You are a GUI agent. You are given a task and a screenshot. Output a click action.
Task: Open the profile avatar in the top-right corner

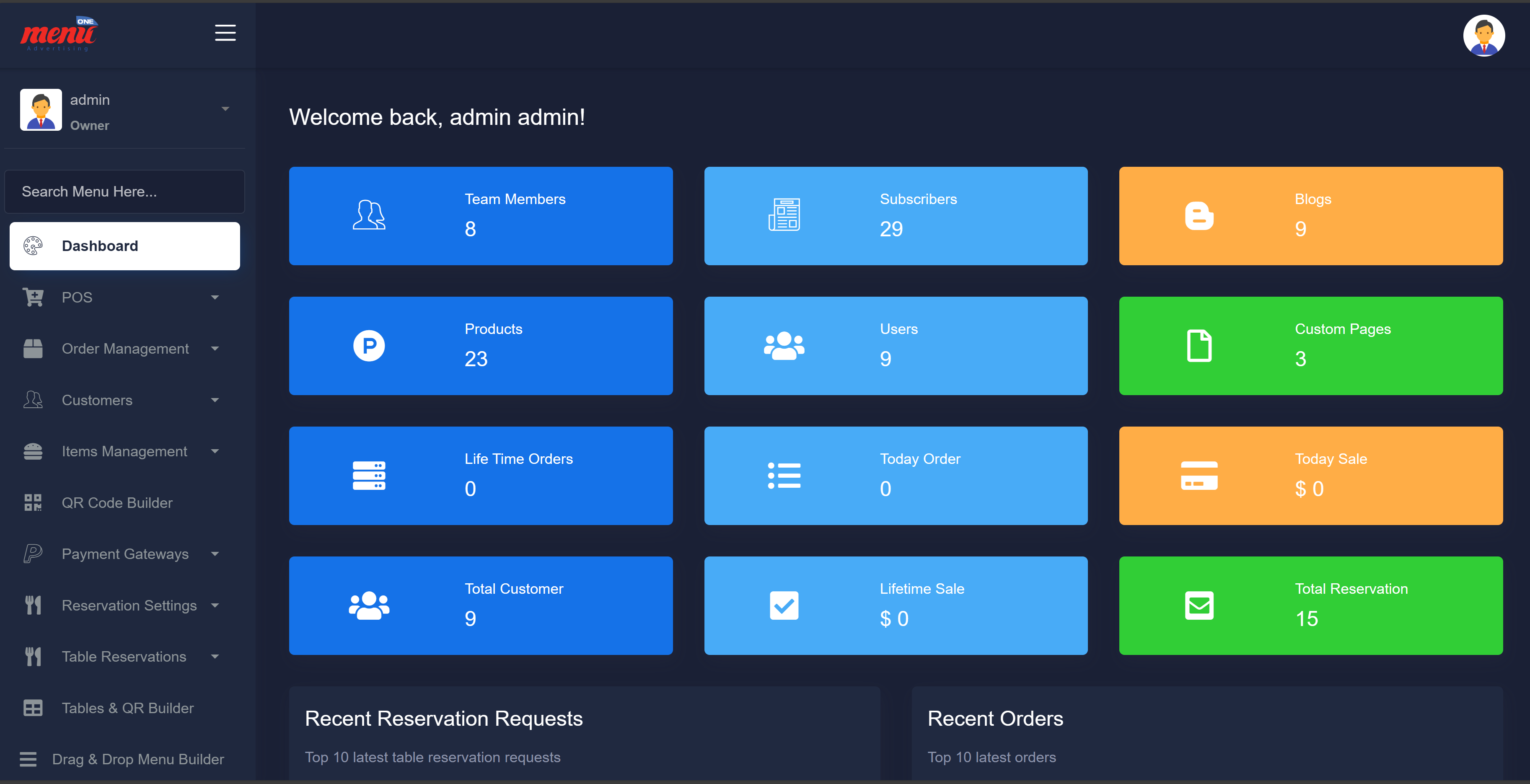pyautogui.click(x=1484, y=36)
